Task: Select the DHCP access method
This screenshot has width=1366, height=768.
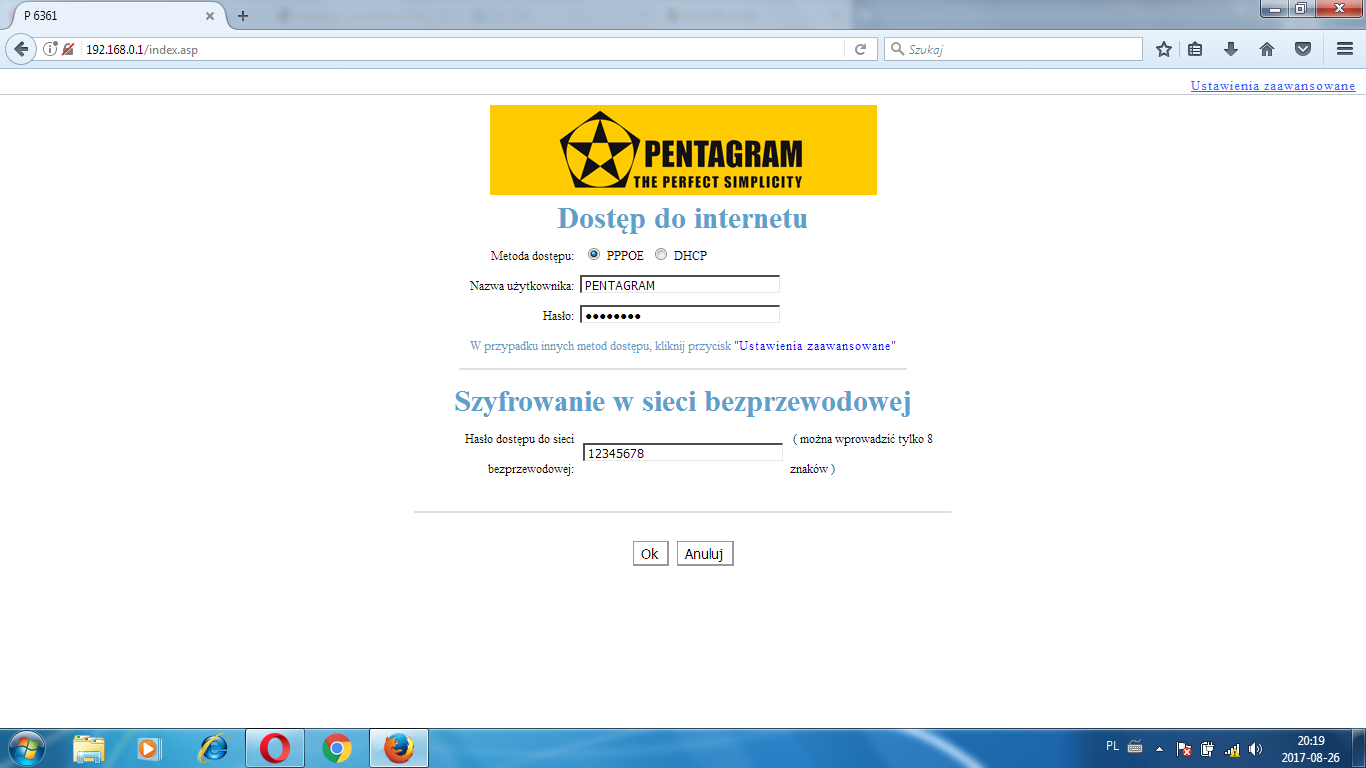Action: click(x=661, y=254)
